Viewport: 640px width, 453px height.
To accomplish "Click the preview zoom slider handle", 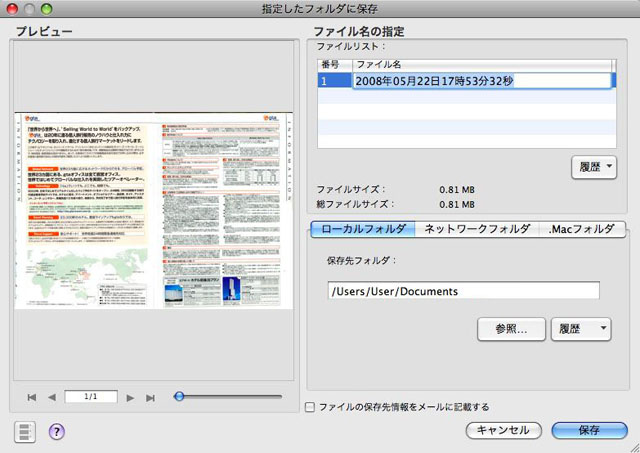I will click(x=179, y=396).
